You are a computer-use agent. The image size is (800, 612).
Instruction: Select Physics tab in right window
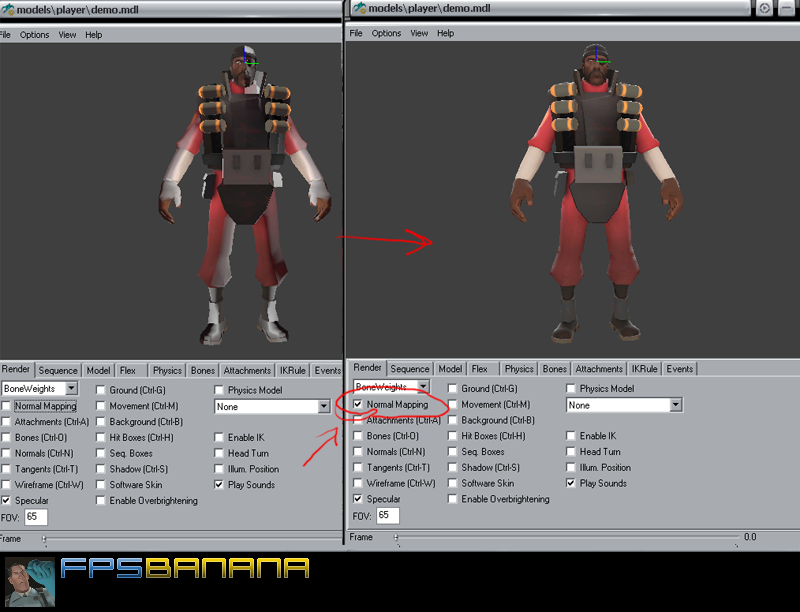[x=519, y=369]
